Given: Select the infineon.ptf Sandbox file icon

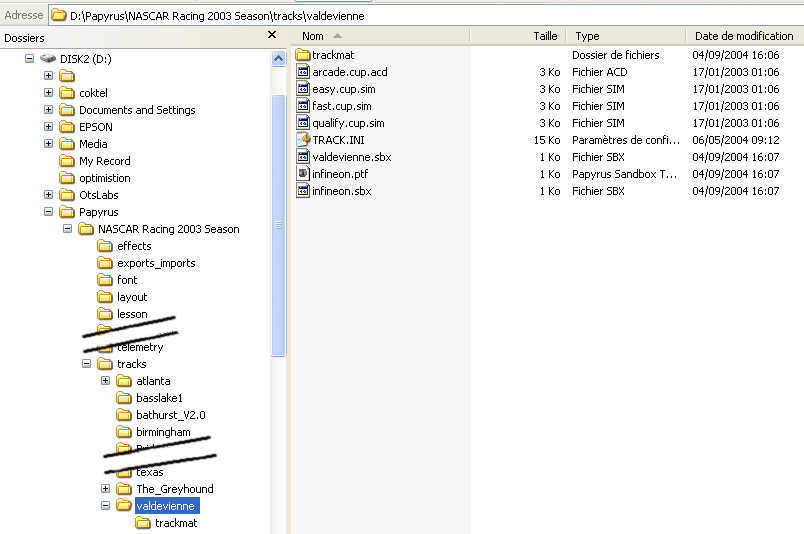Looking at the screenshot, I should 303,173.
